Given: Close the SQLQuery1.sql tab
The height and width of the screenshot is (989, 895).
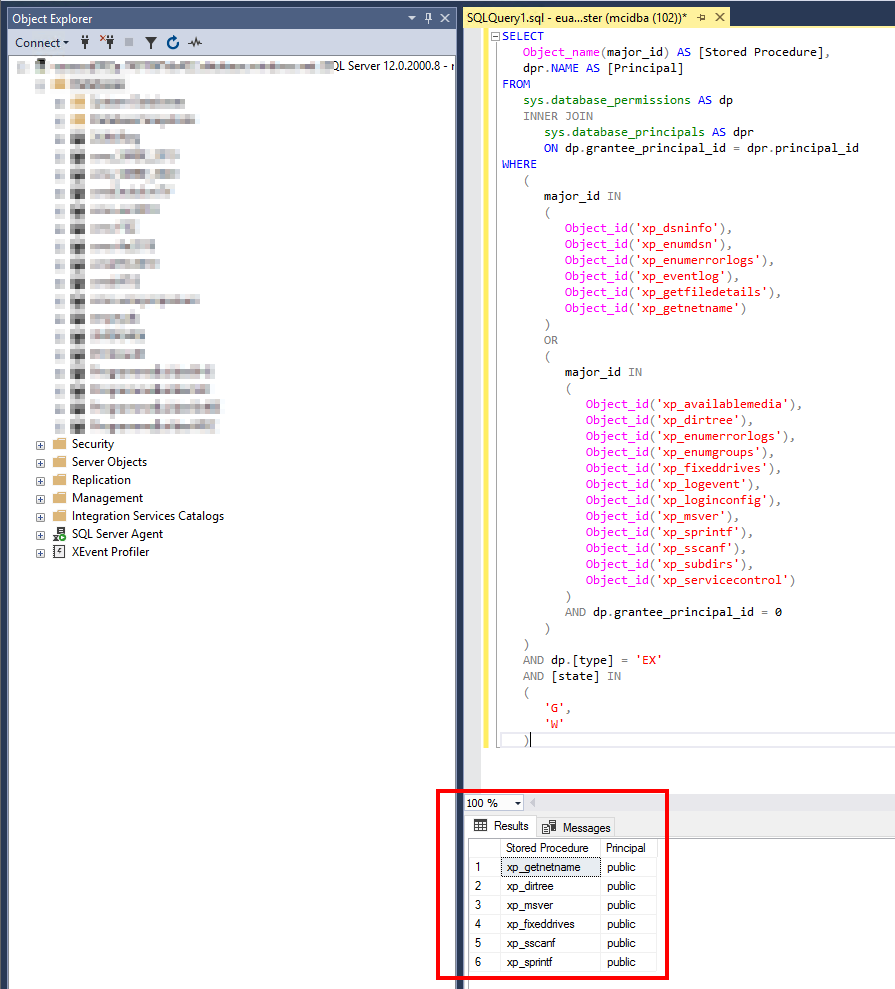Looking at the screenshot, I should point(720,18).
